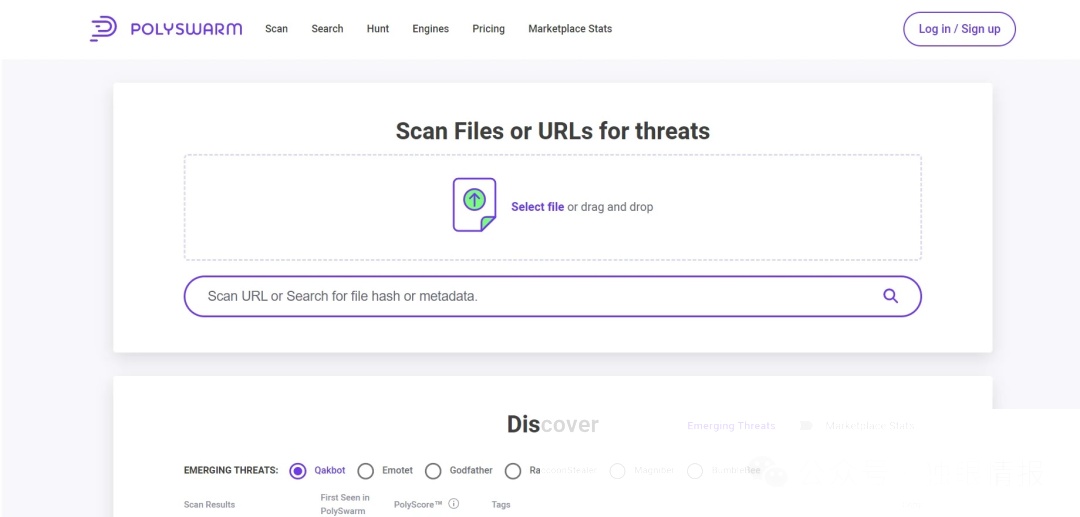Select the Qakbot radio button
Viewport: 1080px width, 517px height.
(298, 471)
